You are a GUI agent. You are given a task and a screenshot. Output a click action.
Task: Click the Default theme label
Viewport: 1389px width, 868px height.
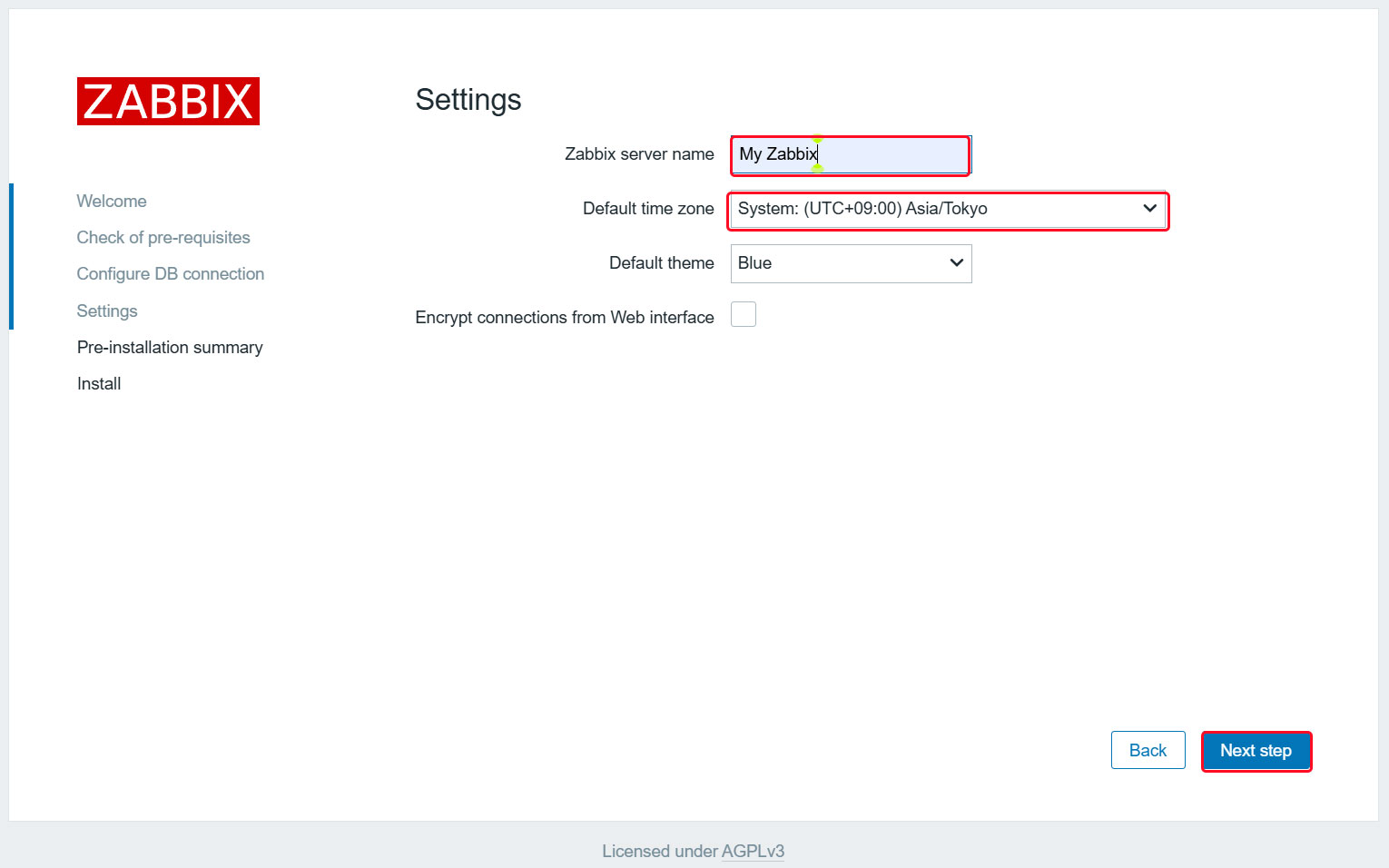click(661, 263)
